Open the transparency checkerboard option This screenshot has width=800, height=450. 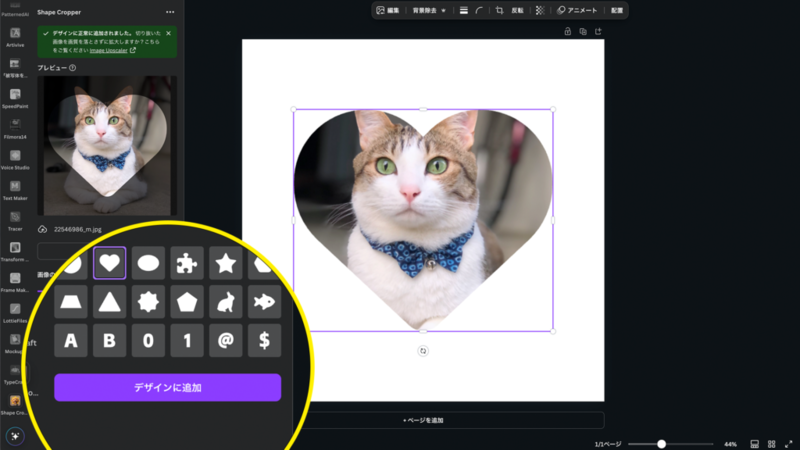coord(540,10)
